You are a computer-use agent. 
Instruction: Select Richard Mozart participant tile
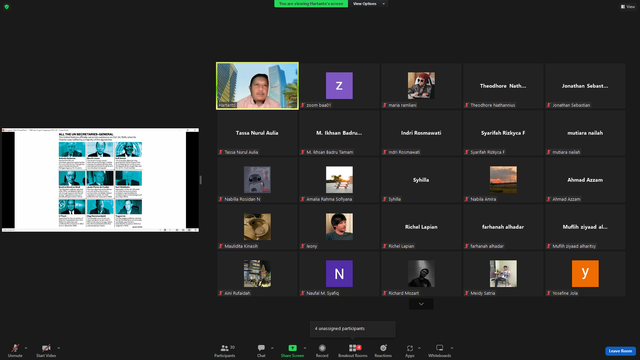coord(421,273)
